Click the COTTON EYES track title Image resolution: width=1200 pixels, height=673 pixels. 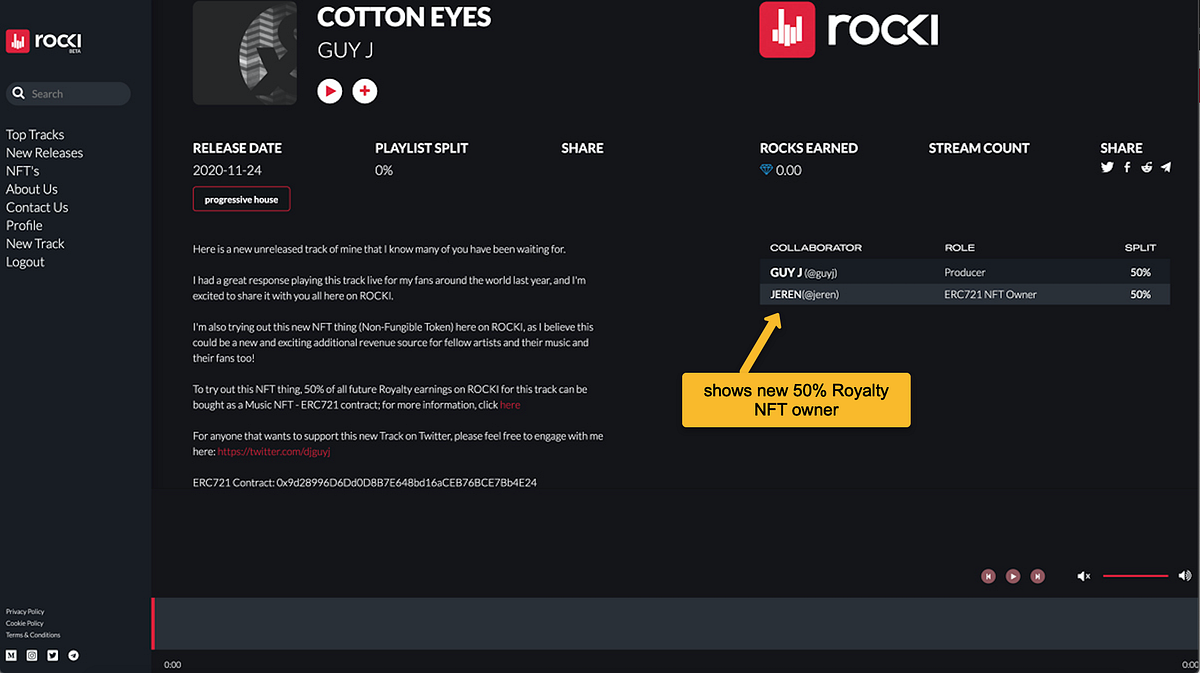click(404, 17)
